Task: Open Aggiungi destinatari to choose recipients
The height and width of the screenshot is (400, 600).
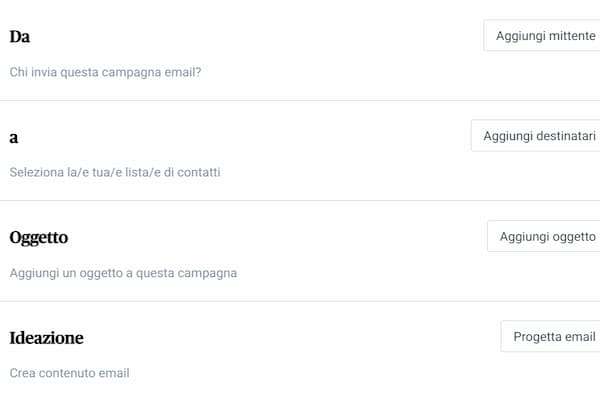Action: click(x=538, y=136)
